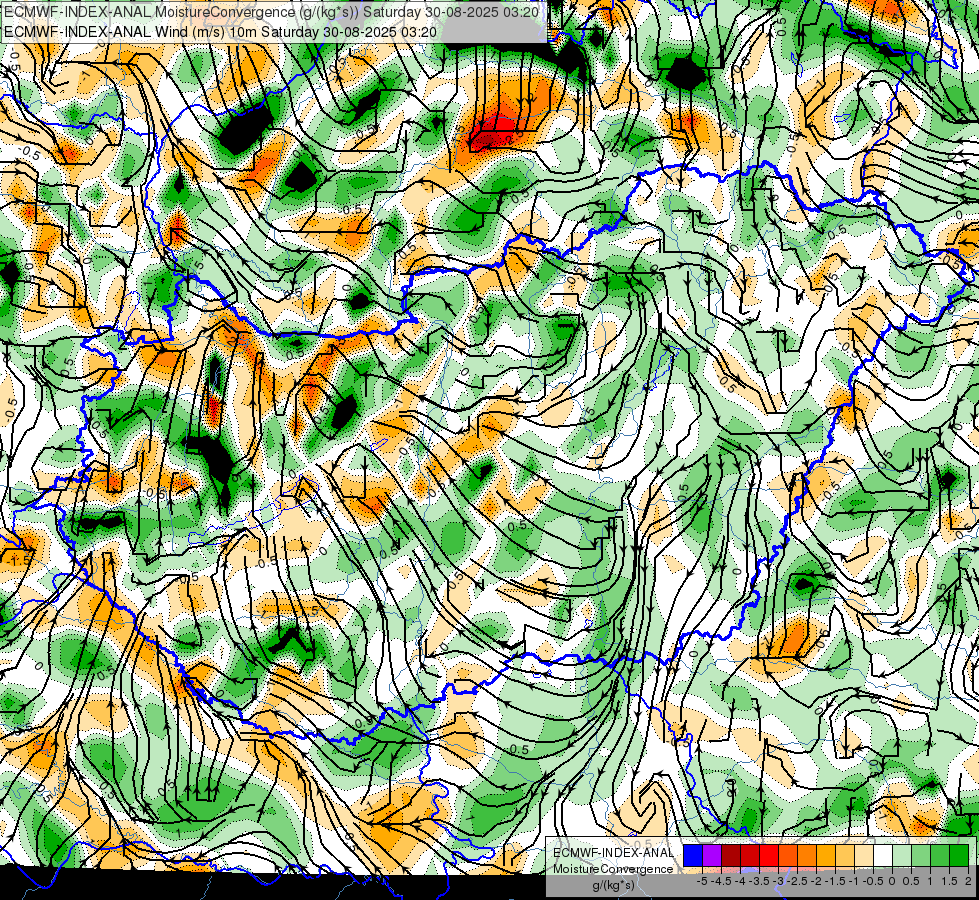Click the 0 tick label on the legend scale
Image resolution: width=979 pixels, height=900 pixels.
892,881
